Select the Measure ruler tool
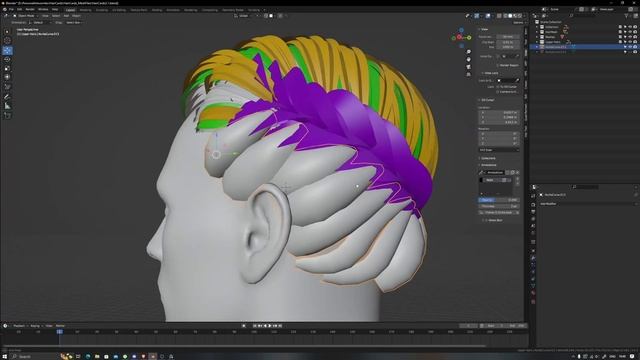Screen dimensions: 640x360 [7, 106]
